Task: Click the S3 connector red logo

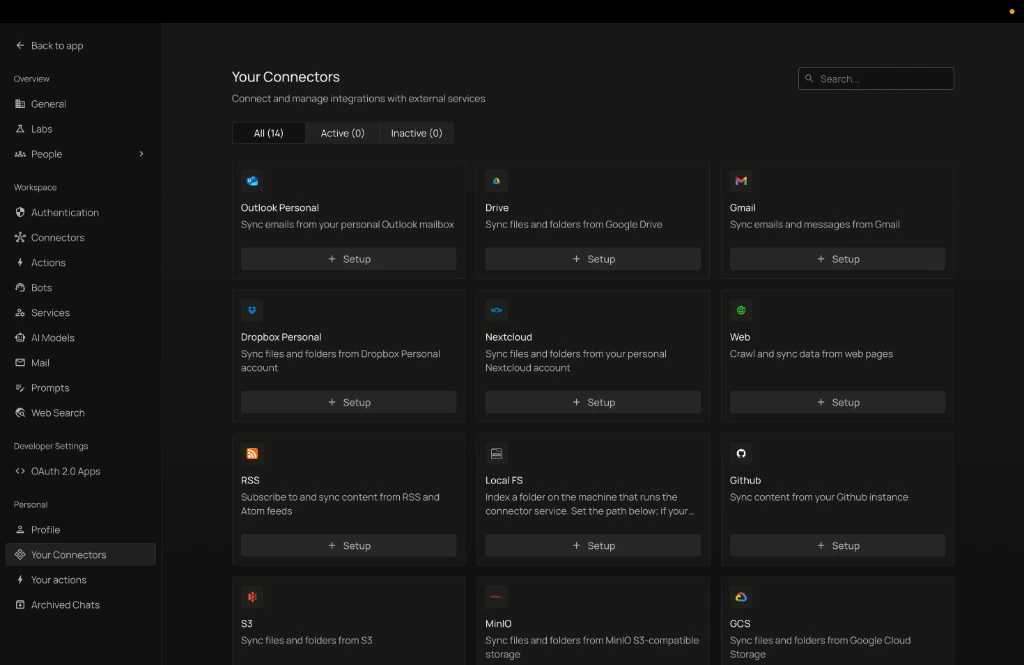Action: pyautogui.click(x=252, y=596)
